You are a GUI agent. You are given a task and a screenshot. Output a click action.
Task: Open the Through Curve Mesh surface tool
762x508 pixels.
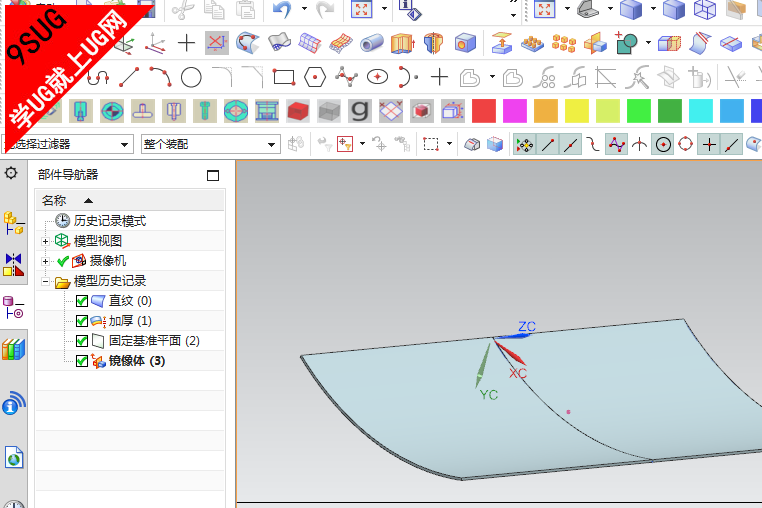point(310,43)
